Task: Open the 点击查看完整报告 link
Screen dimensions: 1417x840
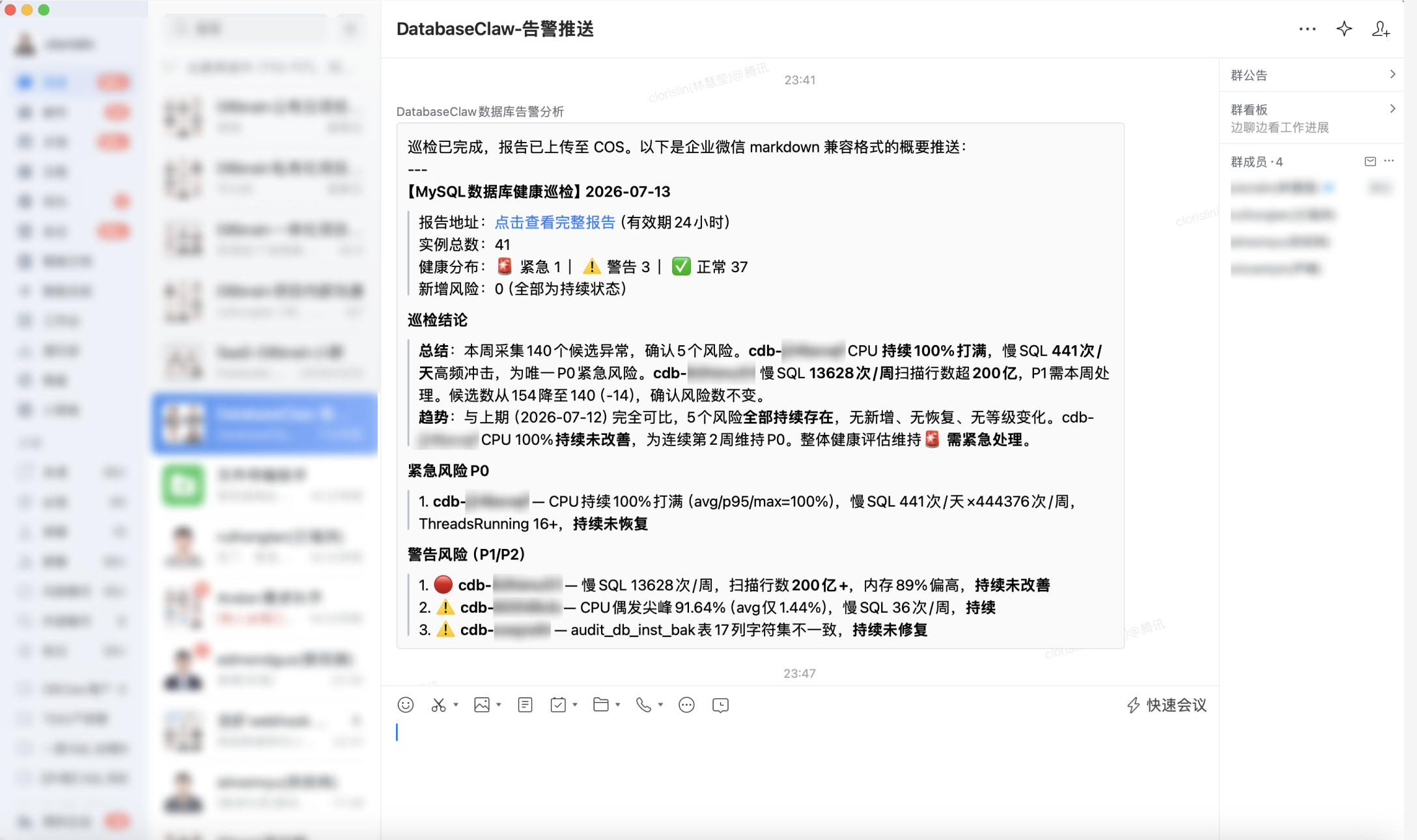Action: (555, 223)
